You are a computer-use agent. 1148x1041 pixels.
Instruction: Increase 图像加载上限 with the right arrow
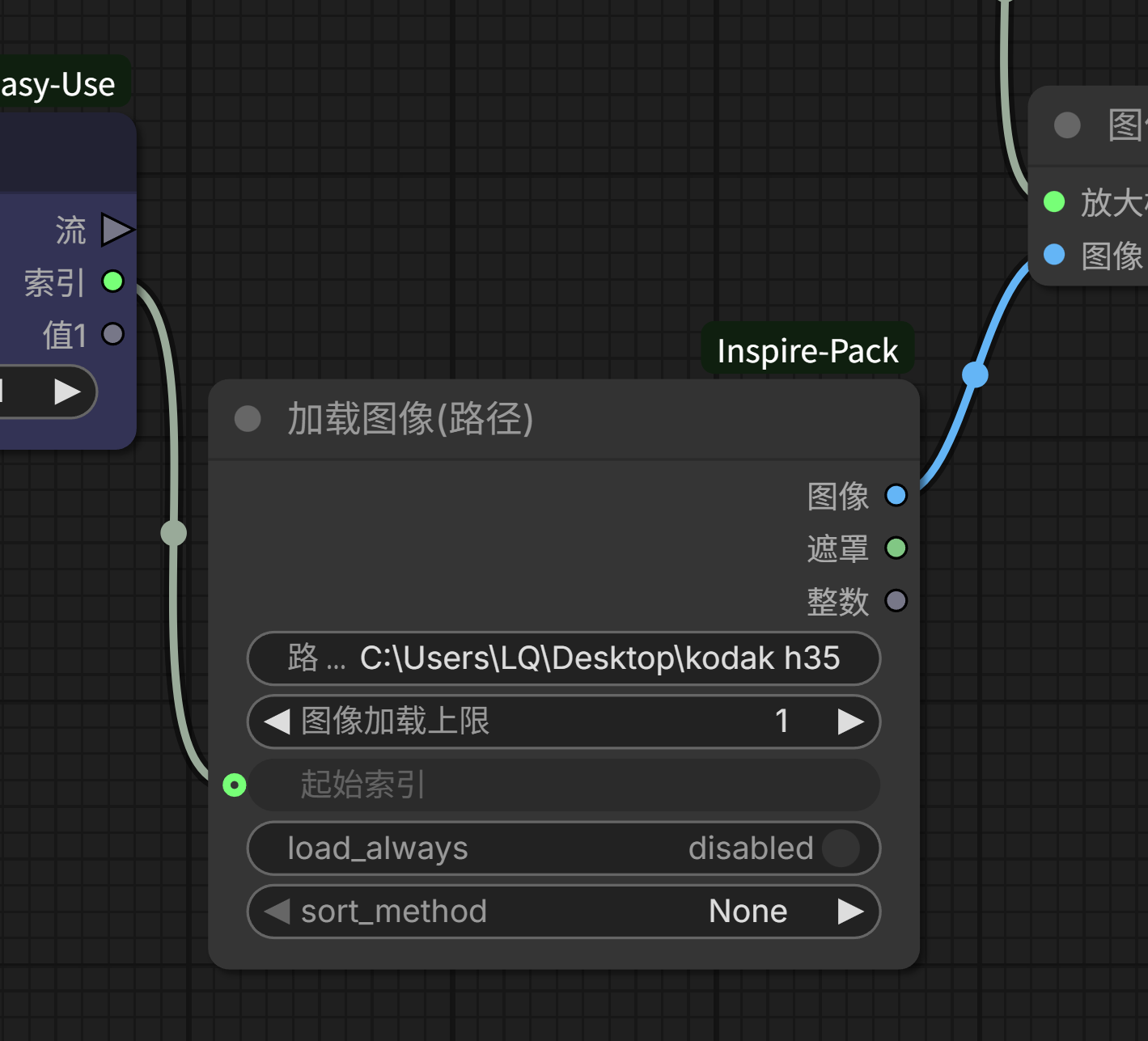[x=850, y=722]
